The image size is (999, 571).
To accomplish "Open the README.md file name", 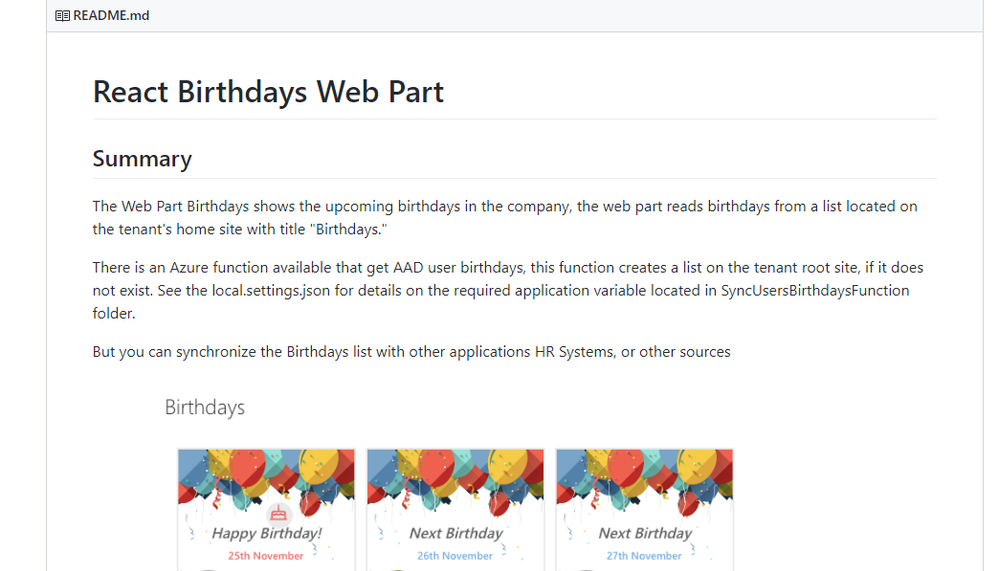I will pos(111,16).
